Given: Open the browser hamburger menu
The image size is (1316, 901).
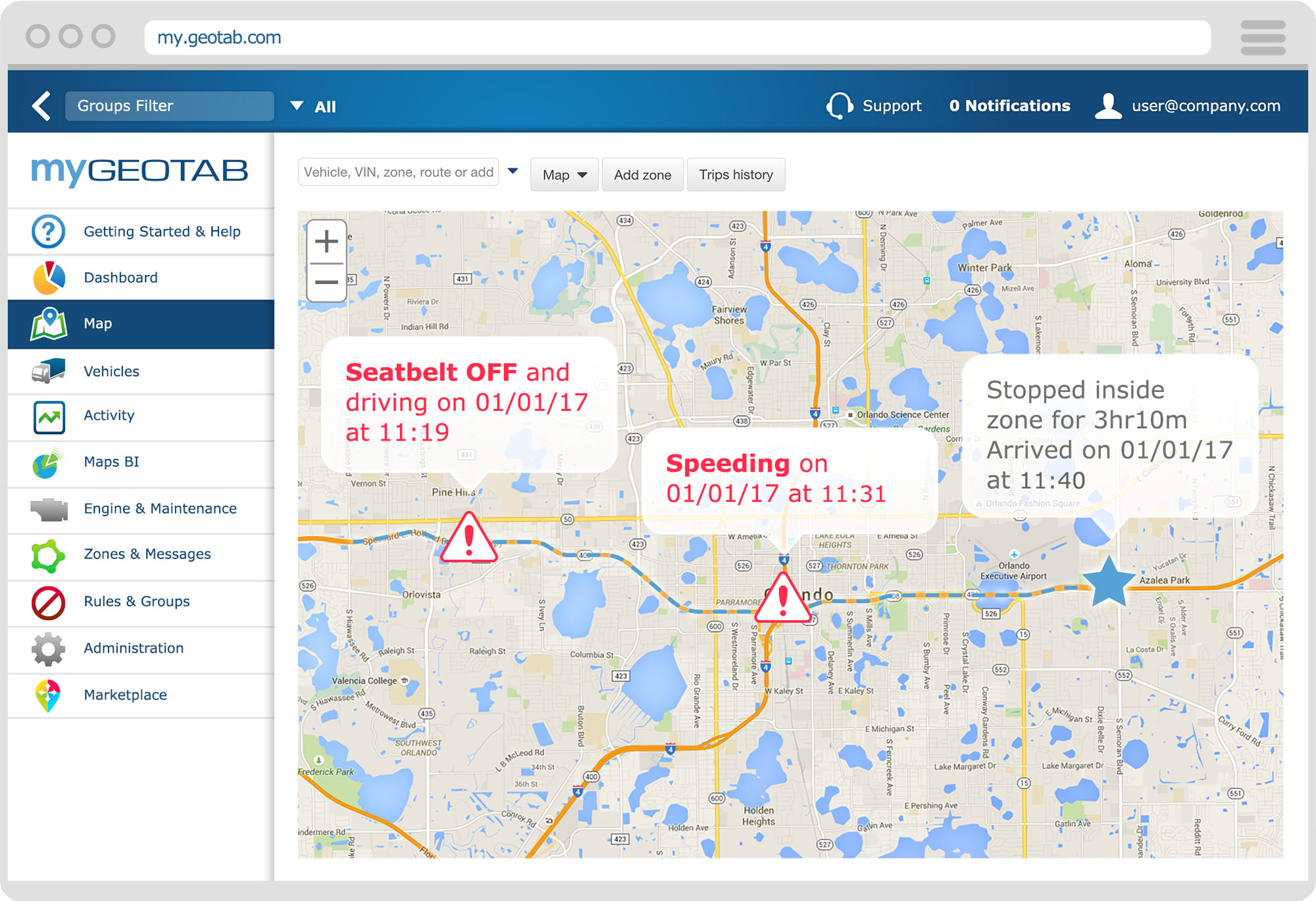Looking at the screenshot, I should [1263, 37].
